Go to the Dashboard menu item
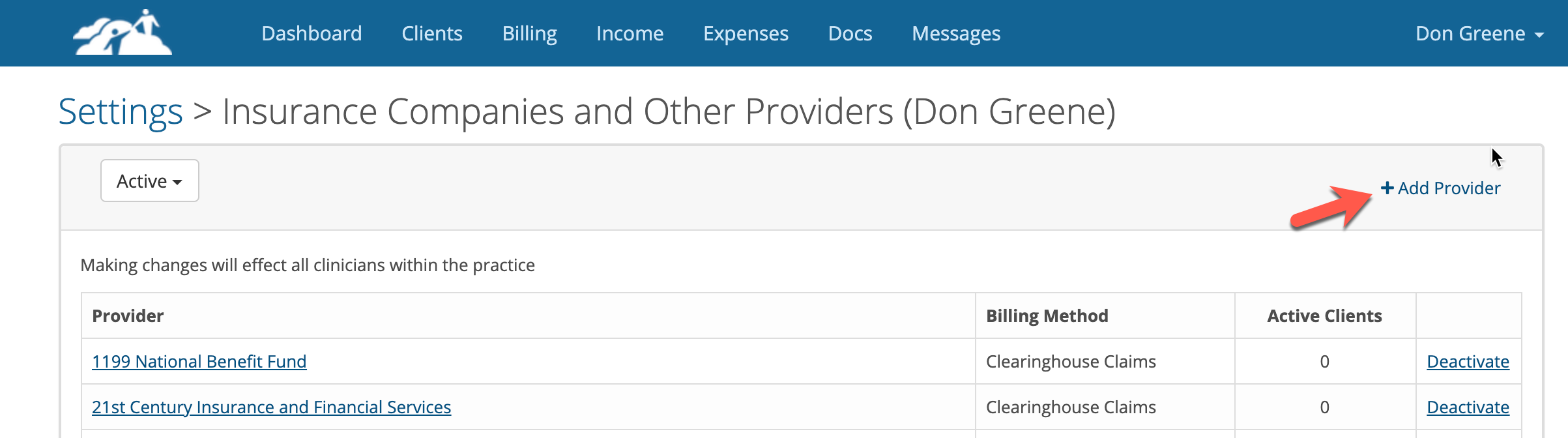 312,33
